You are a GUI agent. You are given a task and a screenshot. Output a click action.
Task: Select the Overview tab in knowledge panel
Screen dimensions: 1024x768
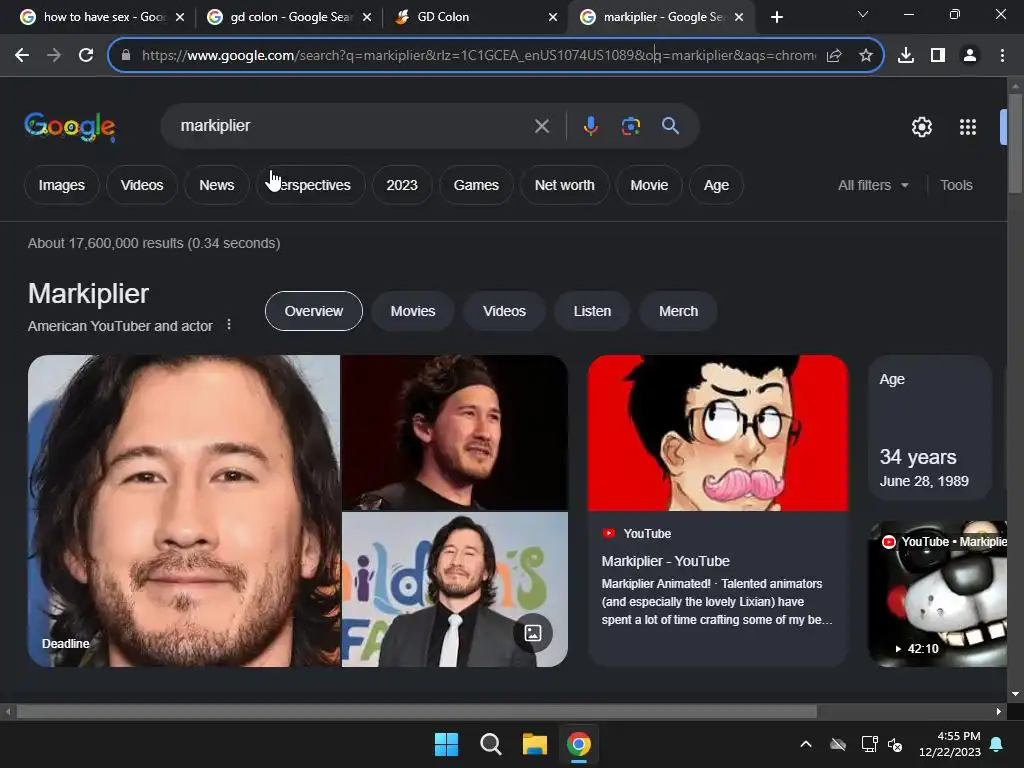[x=313, y=312]
